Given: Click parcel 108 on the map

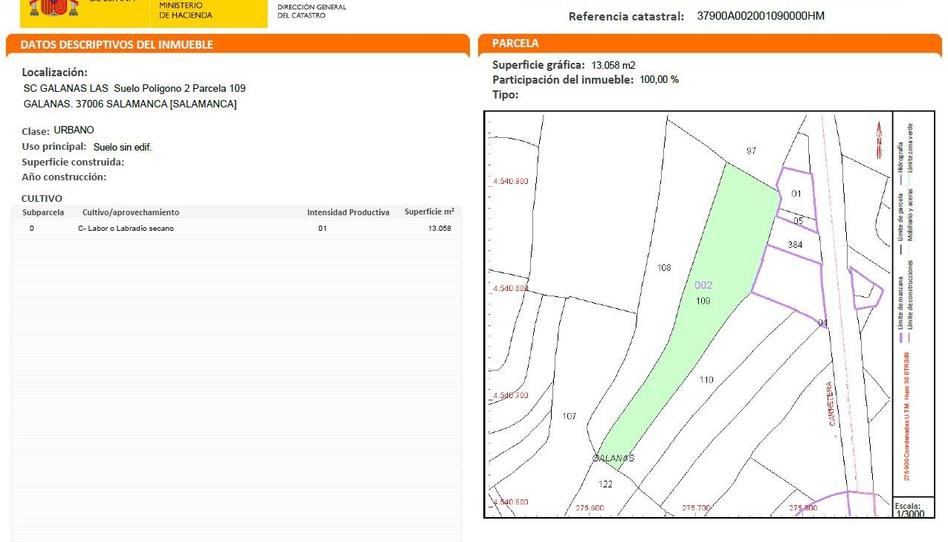Looking at the screenshot, I should tap(663, 267).
